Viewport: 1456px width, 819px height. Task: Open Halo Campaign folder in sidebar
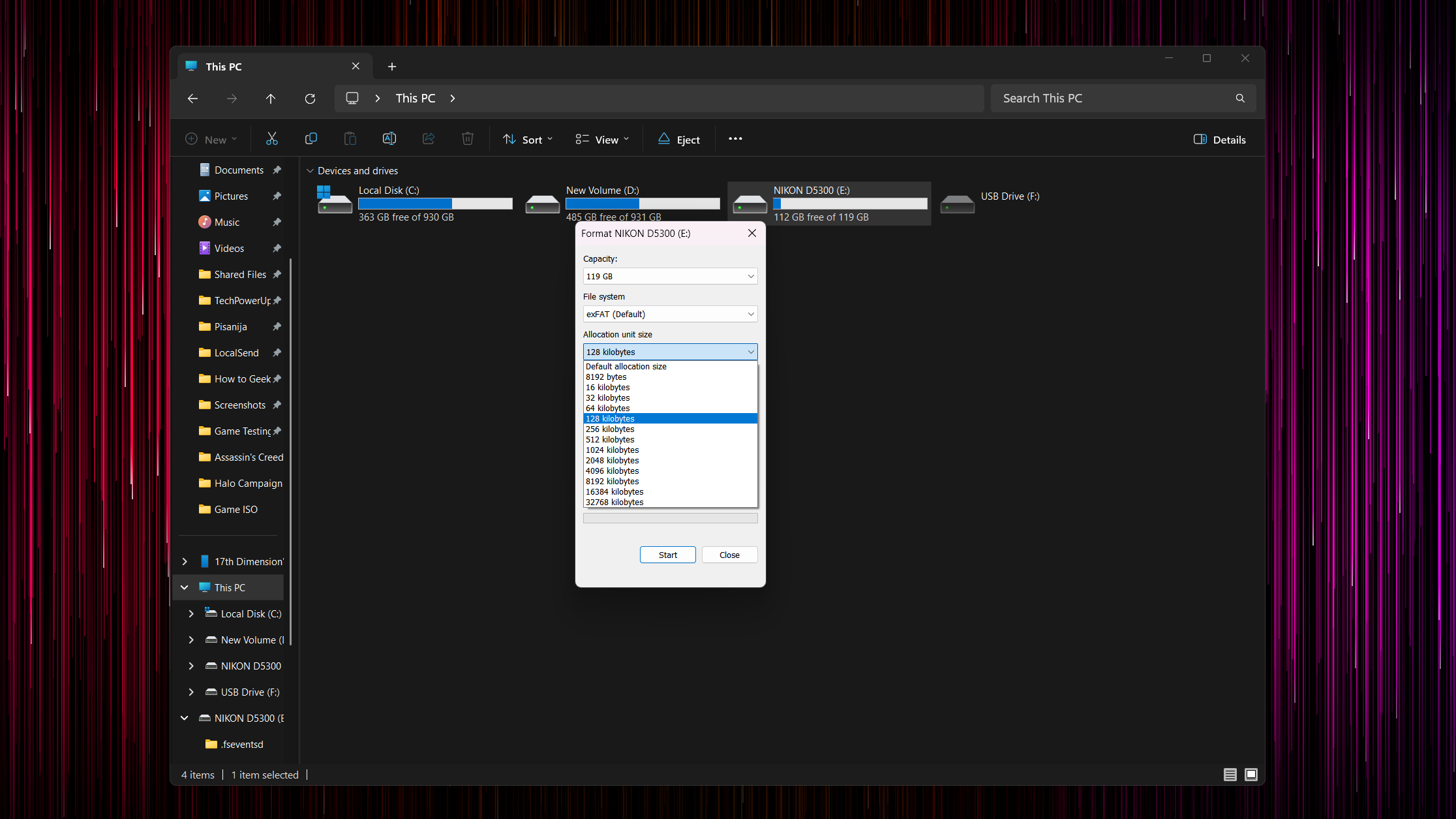point(248,484)
